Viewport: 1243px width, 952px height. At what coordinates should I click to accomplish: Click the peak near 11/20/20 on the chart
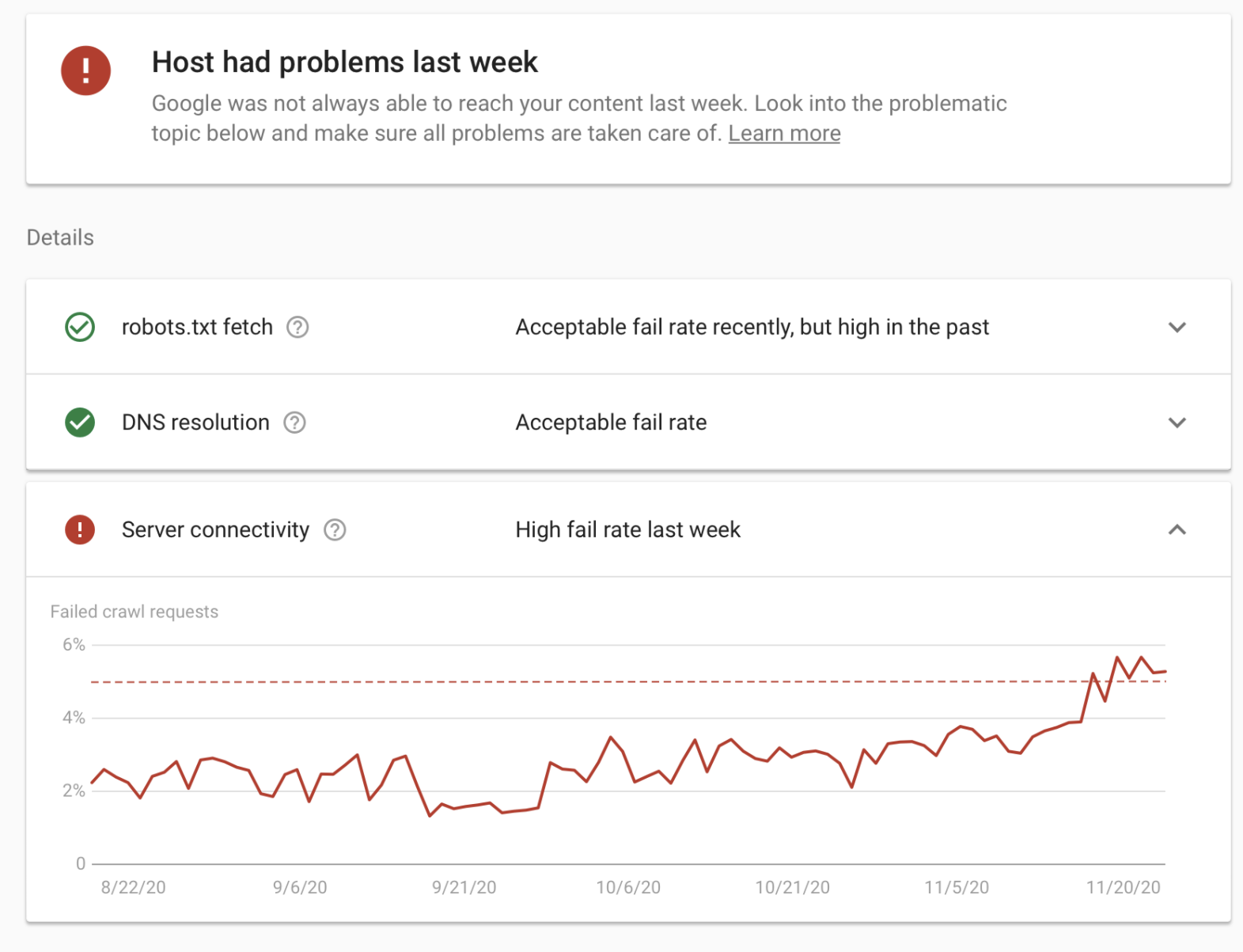[1118, 657]
